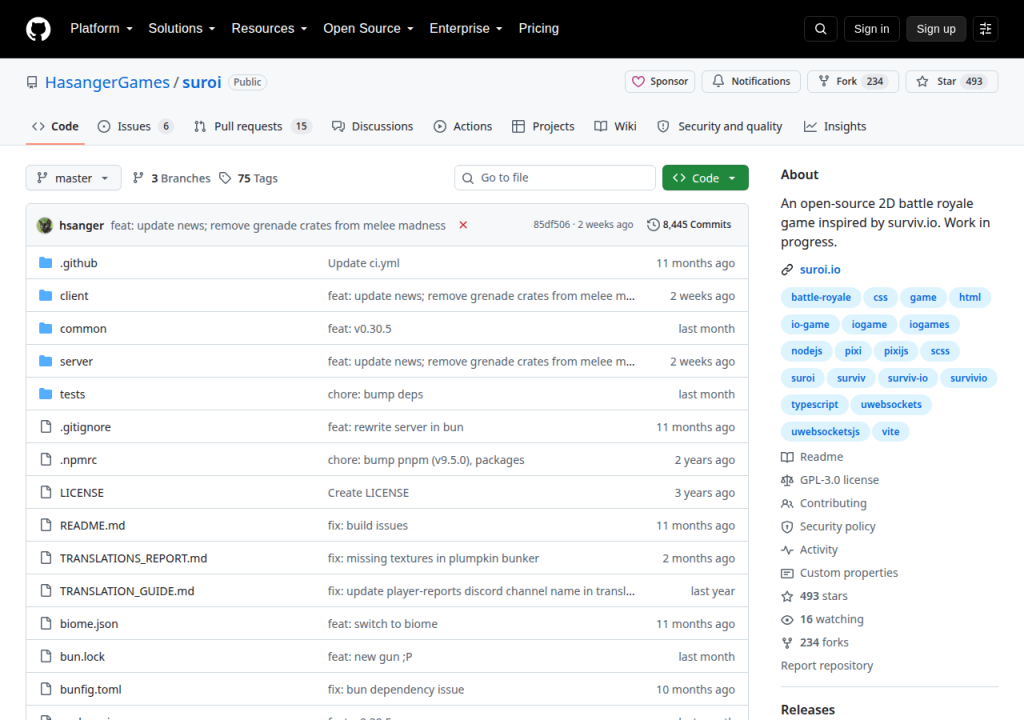Open the GitHub logo homepage
This screenshot has width=1024, height=720.
38,29
